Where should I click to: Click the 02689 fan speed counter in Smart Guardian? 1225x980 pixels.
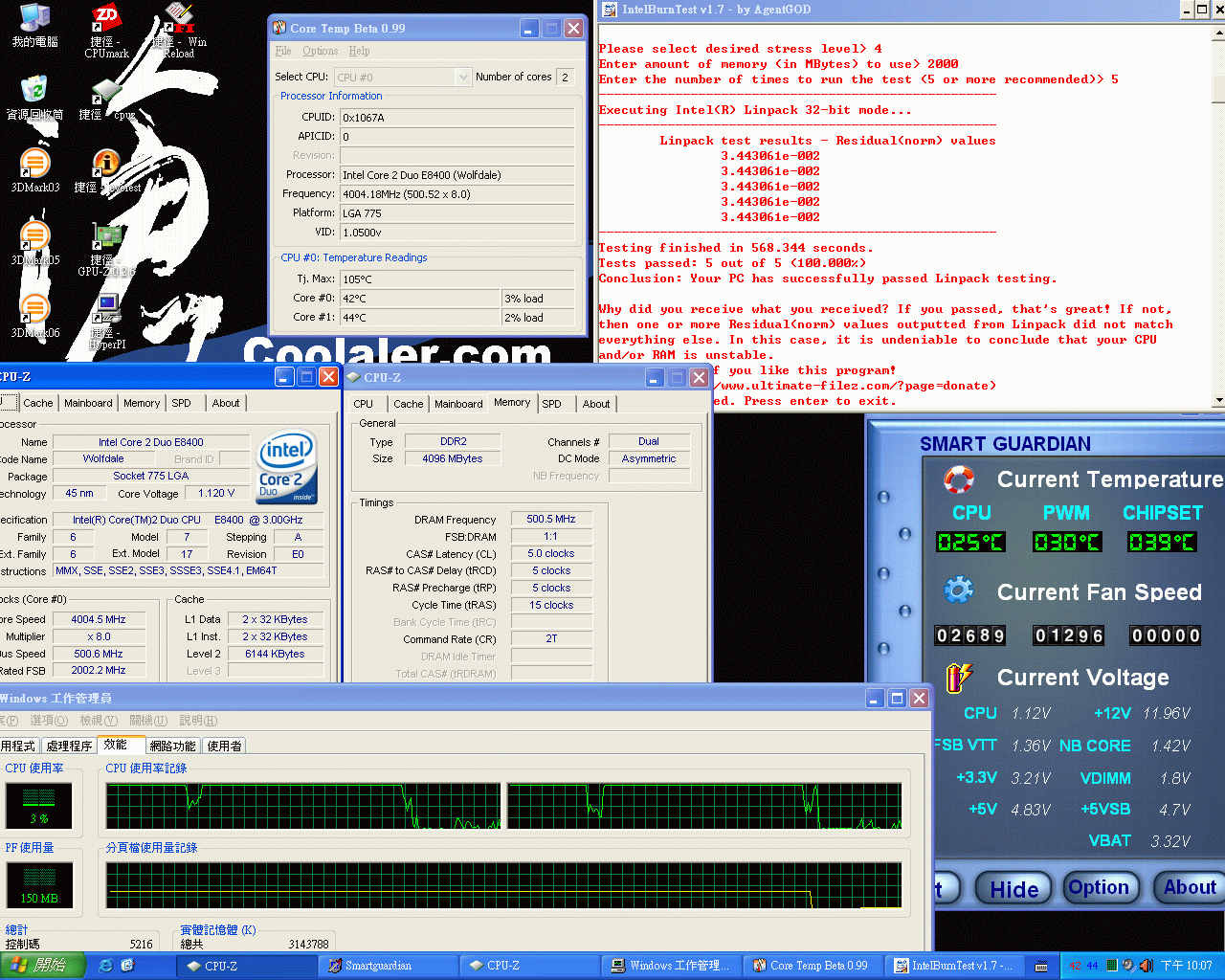pos(970,635)
